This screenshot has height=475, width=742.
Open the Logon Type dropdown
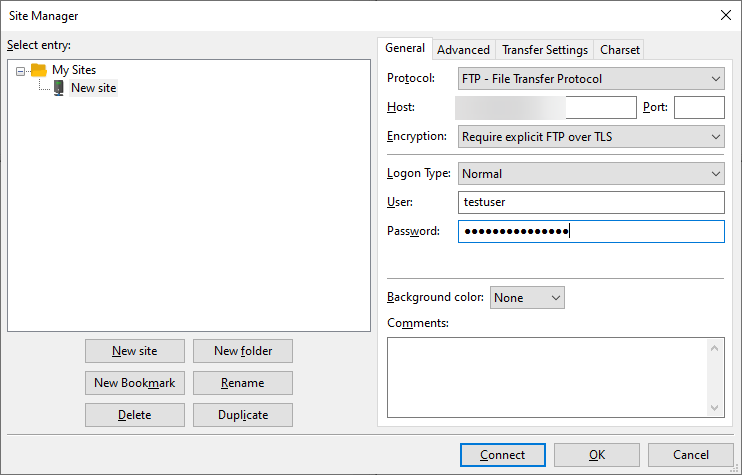click(591, 174)
